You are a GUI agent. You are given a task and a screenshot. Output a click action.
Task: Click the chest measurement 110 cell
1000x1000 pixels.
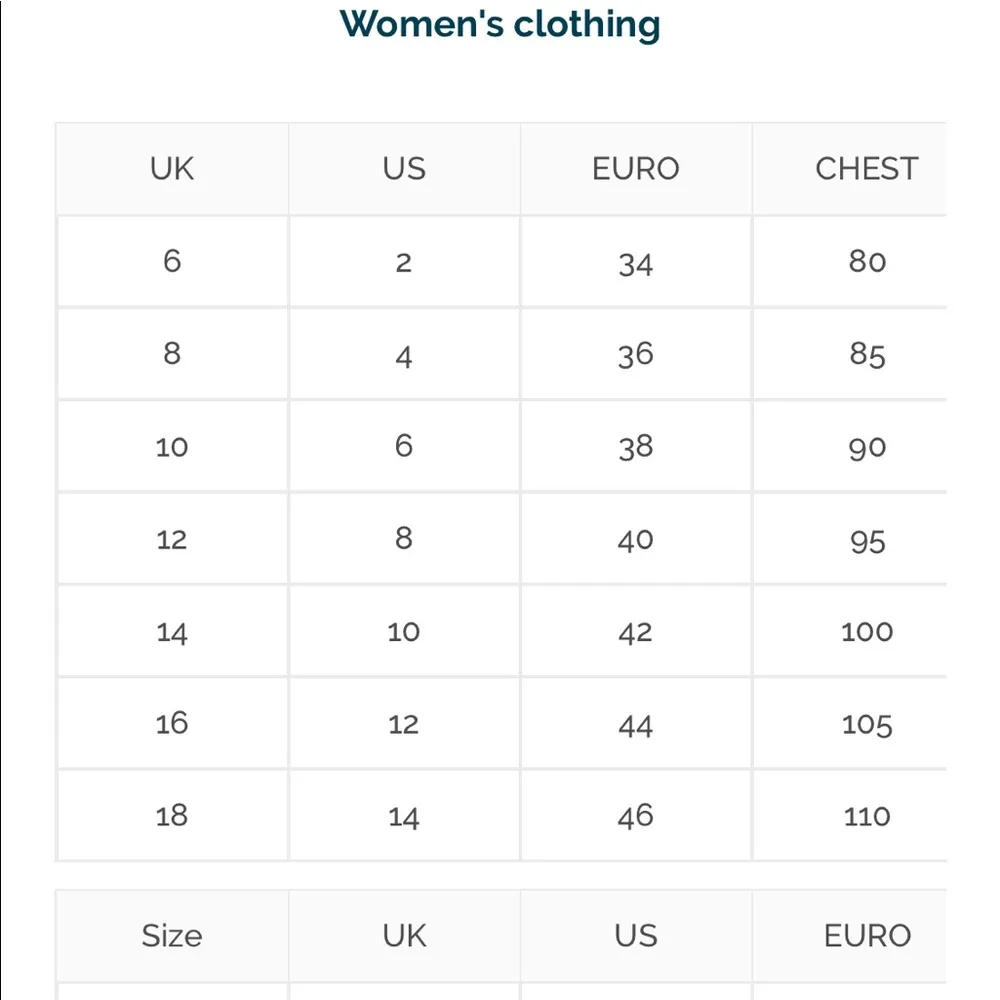866,816
